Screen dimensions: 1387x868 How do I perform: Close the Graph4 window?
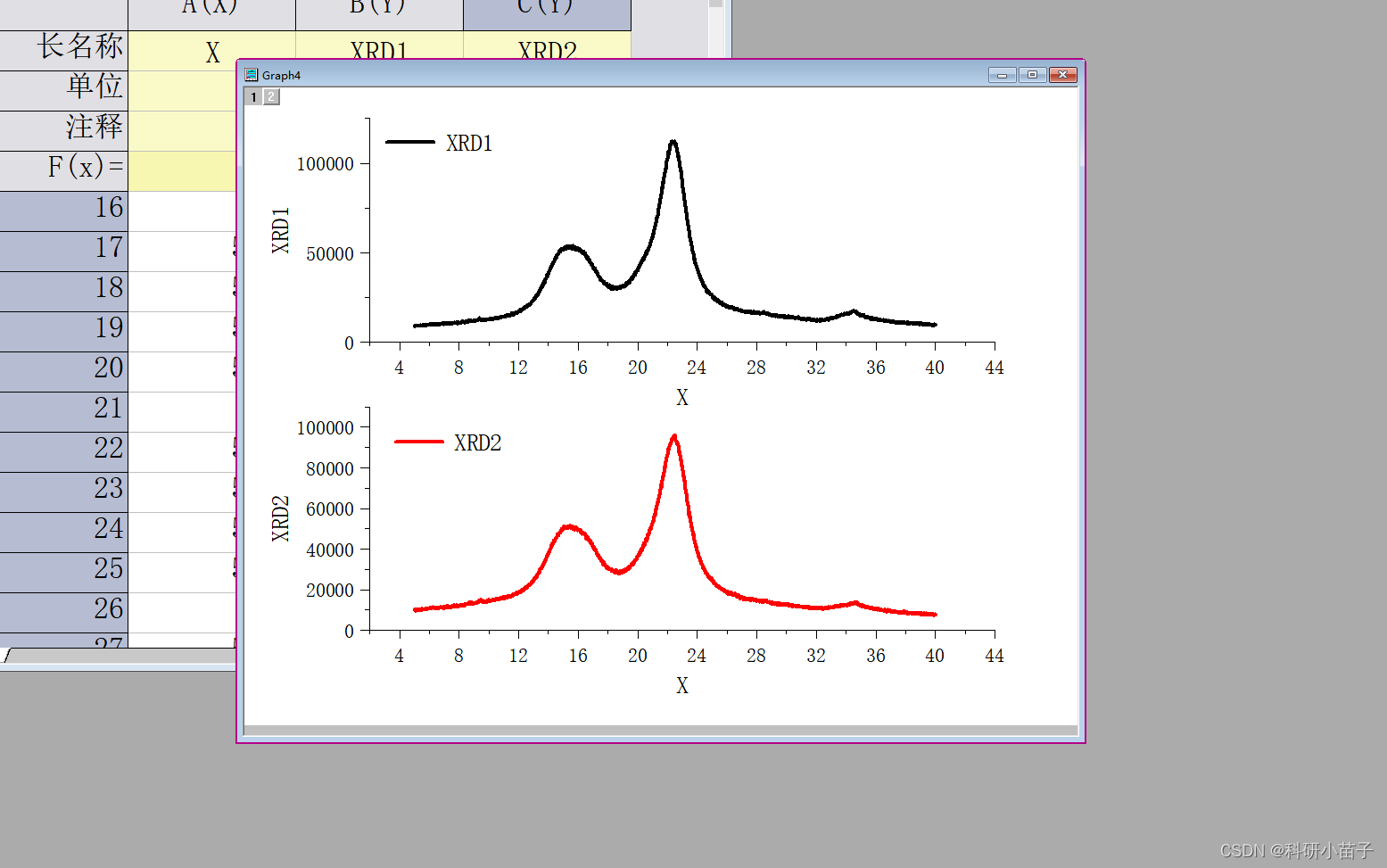coord(1062,75)
